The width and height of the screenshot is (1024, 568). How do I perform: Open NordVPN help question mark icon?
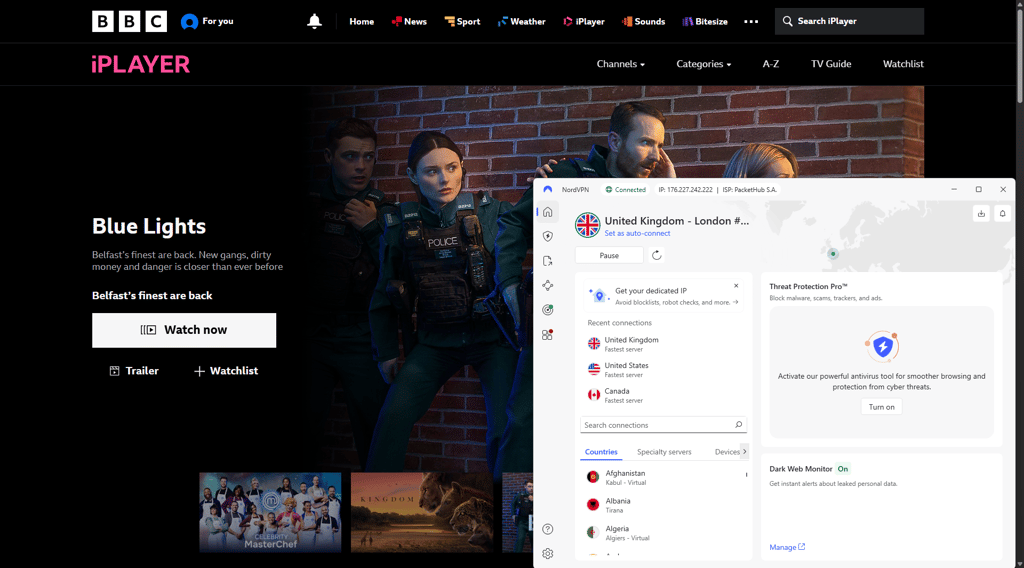click(x=547, y=529)
